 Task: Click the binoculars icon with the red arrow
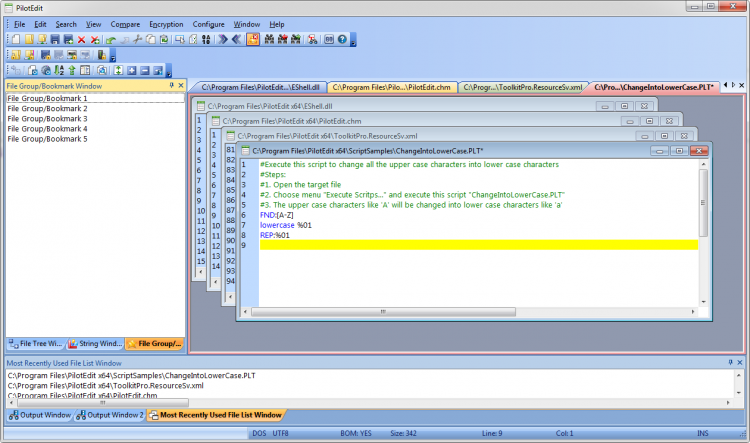[x=283, y=40]
